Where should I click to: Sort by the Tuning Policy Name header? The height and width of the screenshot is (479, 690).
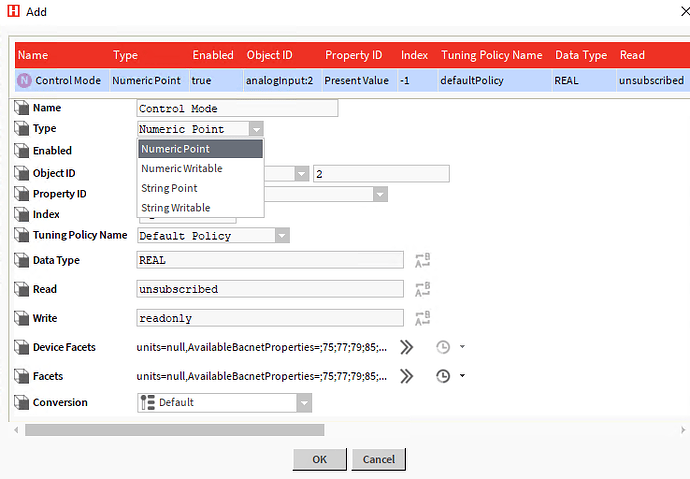click(492, 55)
